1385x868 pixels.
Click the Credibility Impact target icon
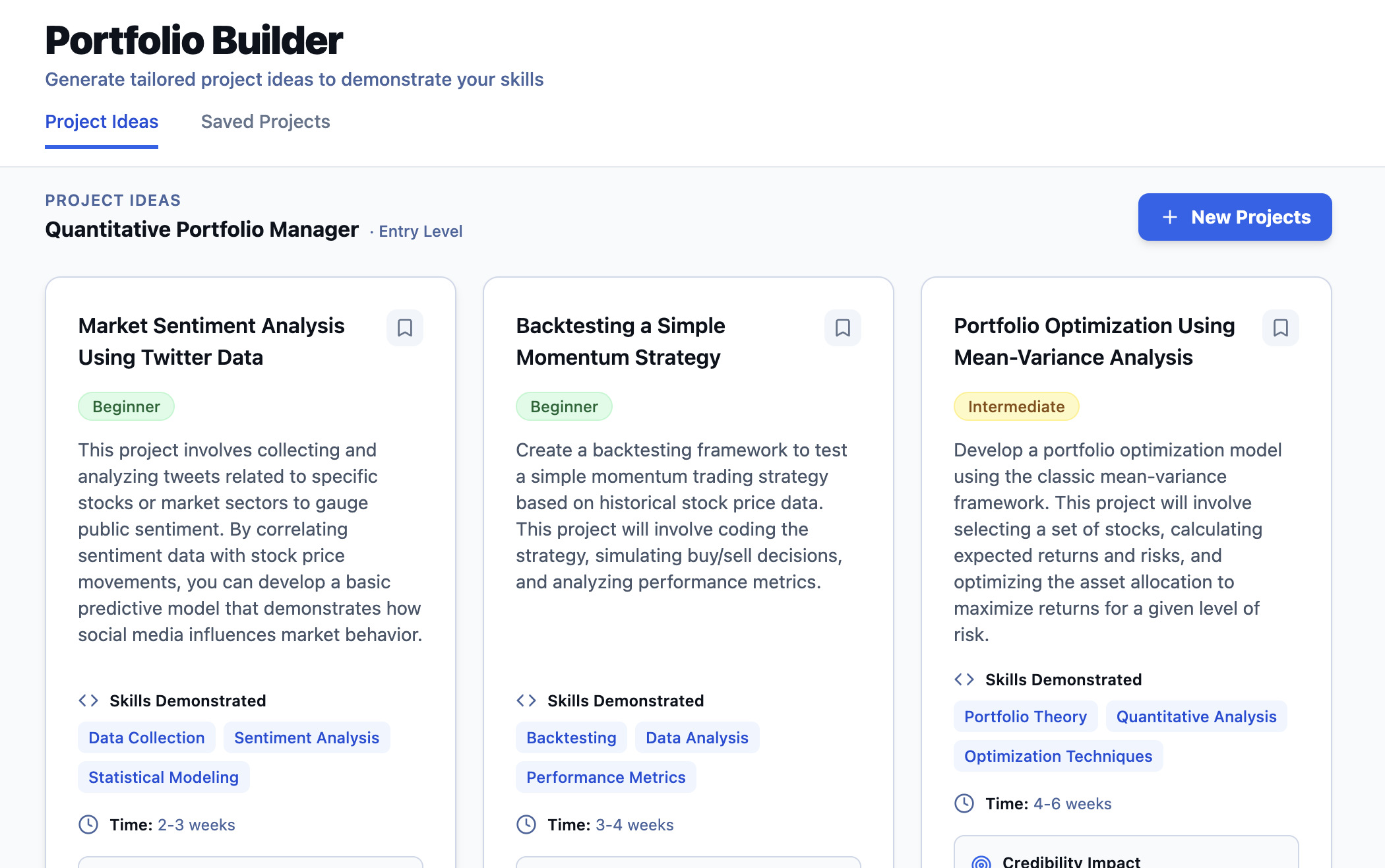pyautogui.click(x=981, y=862)
